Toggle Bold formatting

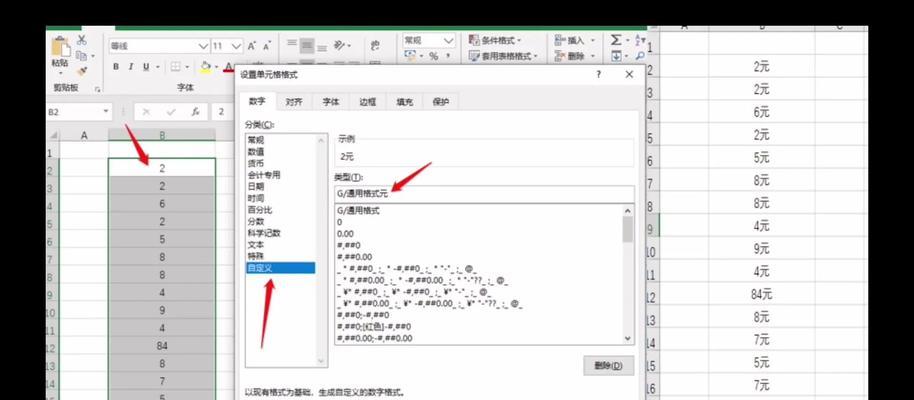coord(115,66)
